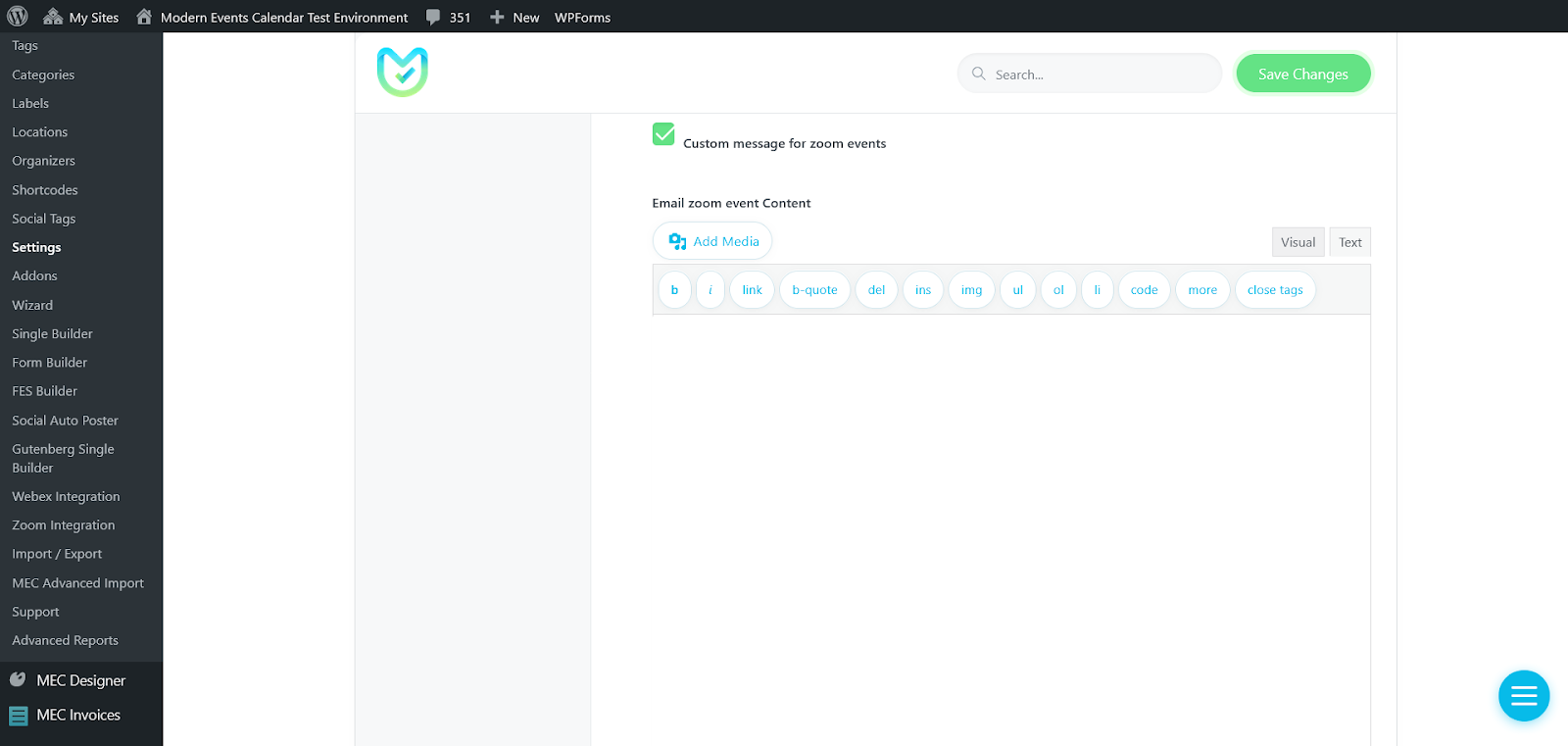Open the Import / Export page

(57, 554)
